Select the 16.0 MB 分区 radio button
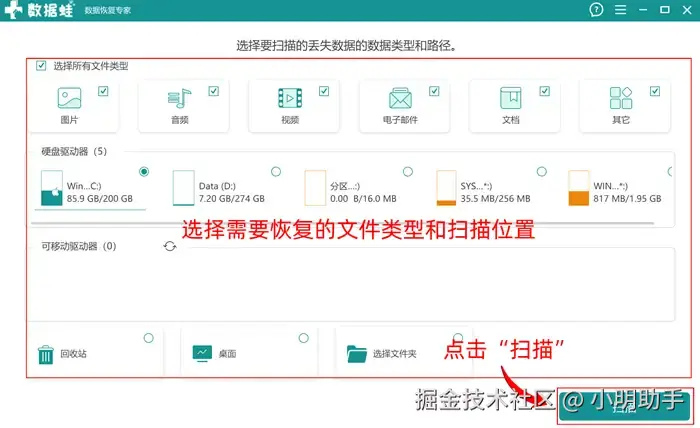The width and height of the screenshot is (700, 428). [x=408, y=171]
